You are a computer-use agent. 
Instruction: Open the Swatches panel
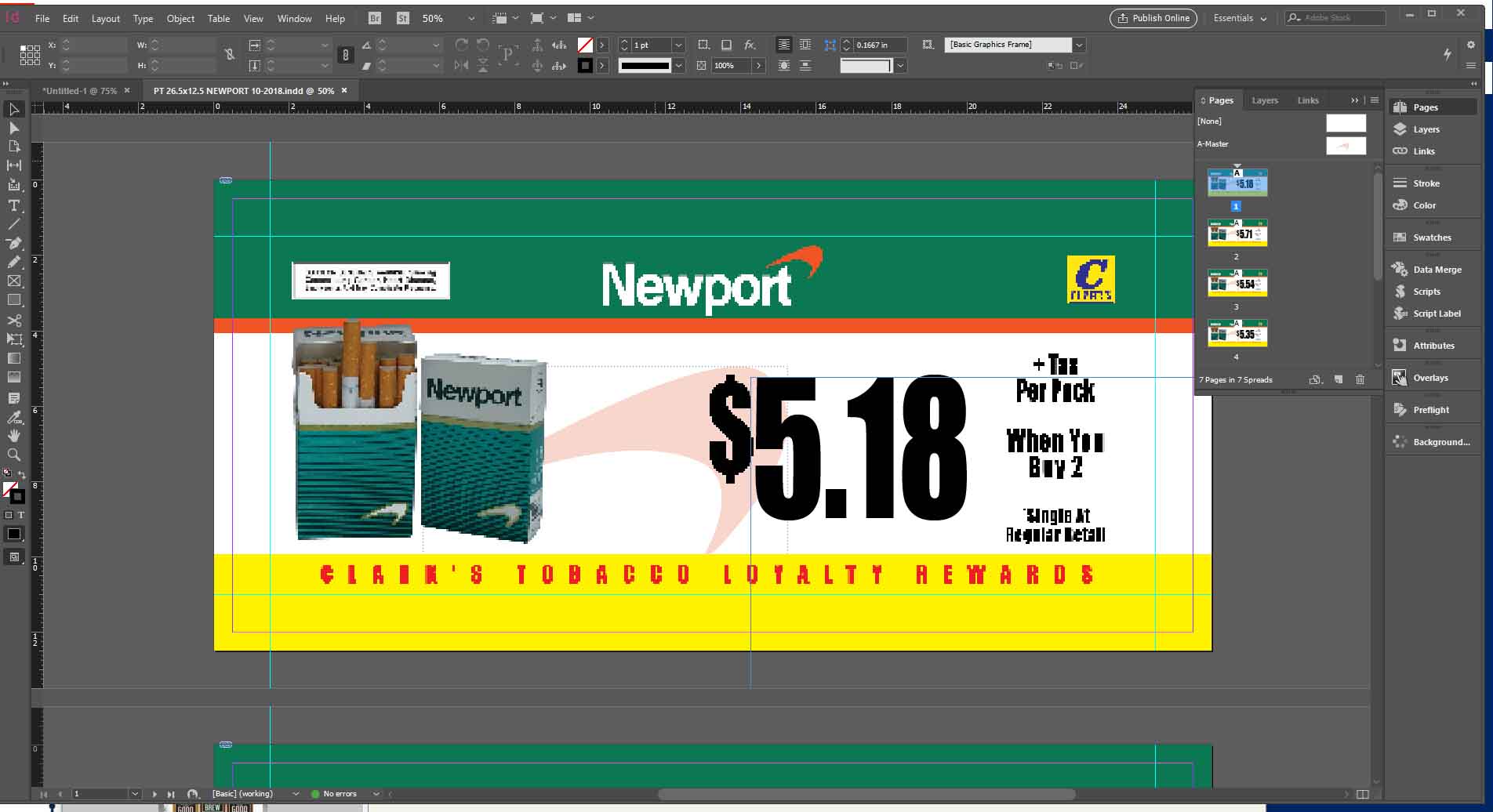click(1430, 237)
